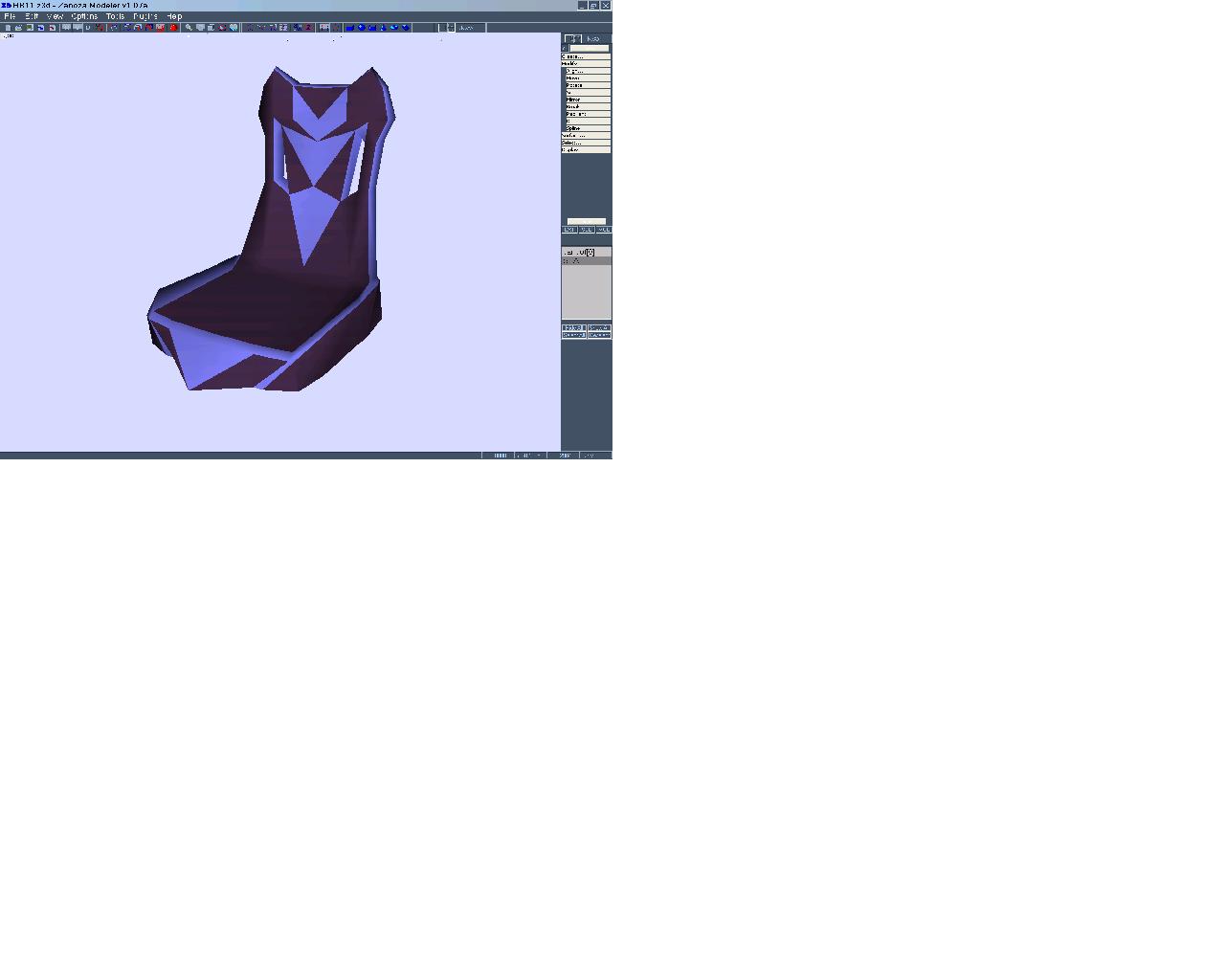Click the toolbar spinner arrows
Image resolution: width=1225 pixels, height=980 pixels.
coord(451,28)
